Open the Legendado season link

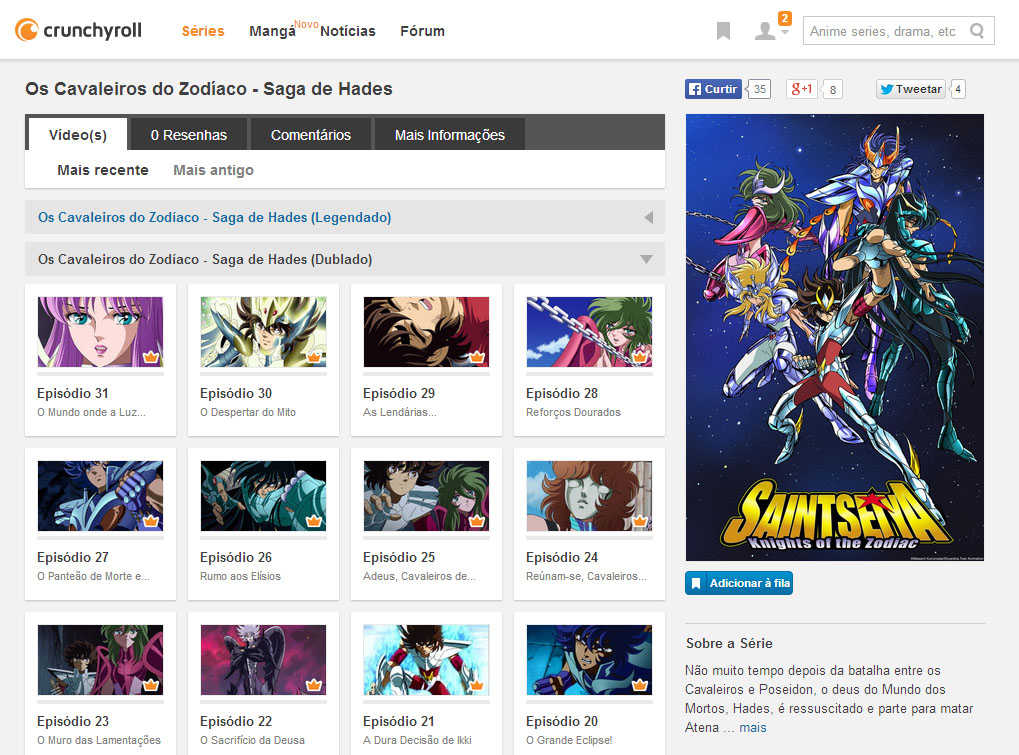[214, 218]
